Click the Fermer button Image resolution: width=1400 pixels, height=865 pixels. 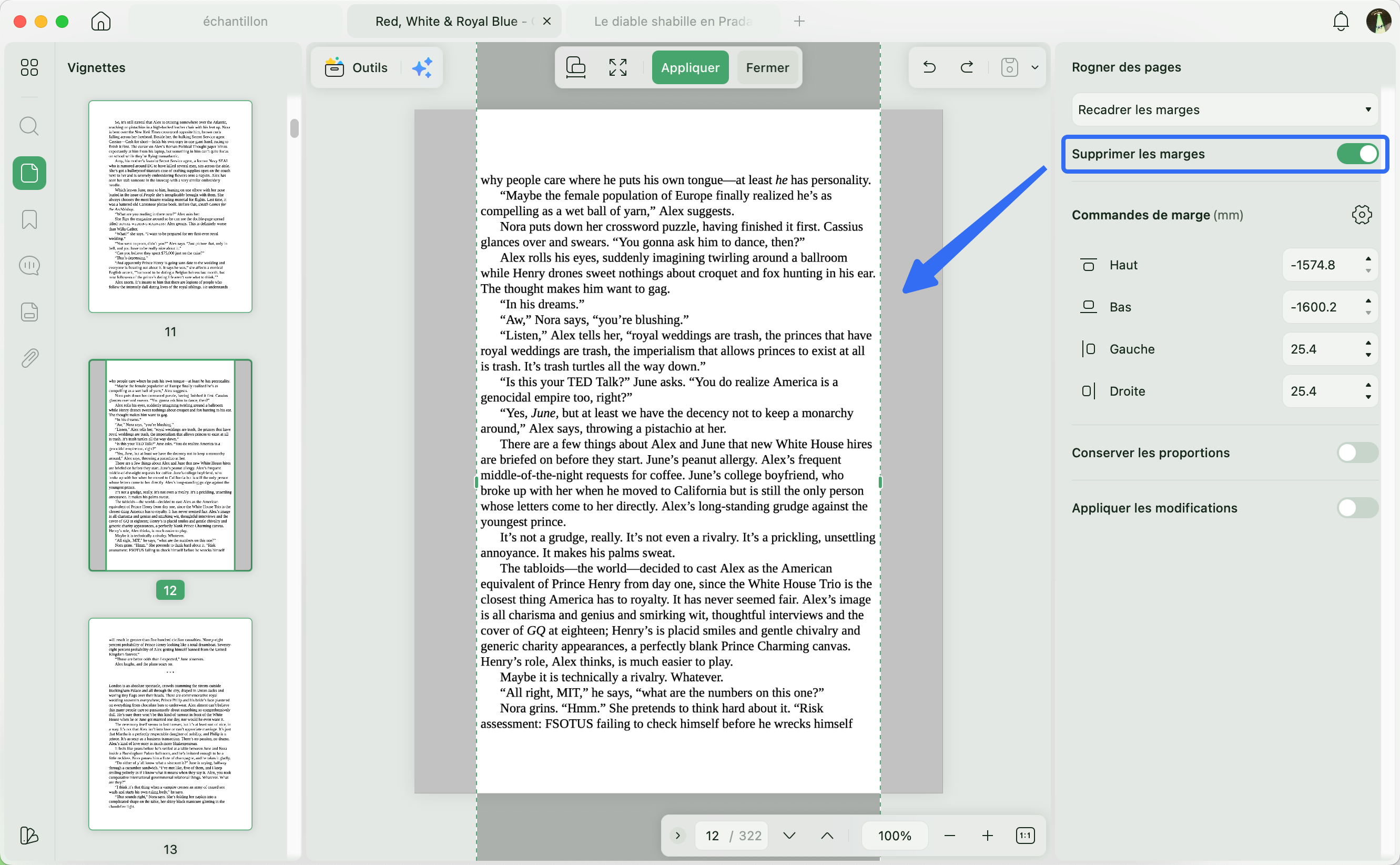point(767,67)
